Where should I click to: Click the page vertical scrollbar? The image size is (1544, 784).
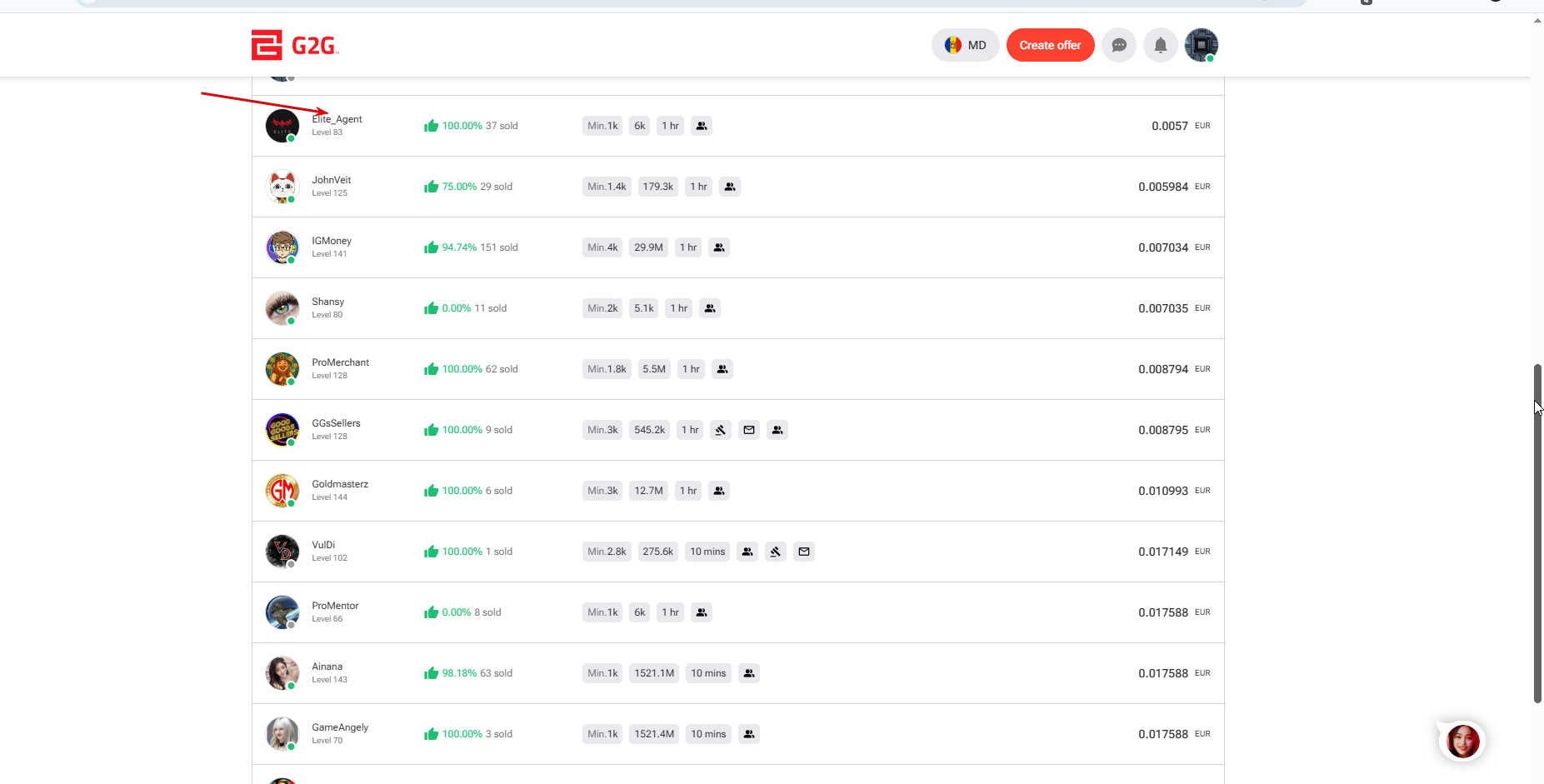click(1537, 533)
